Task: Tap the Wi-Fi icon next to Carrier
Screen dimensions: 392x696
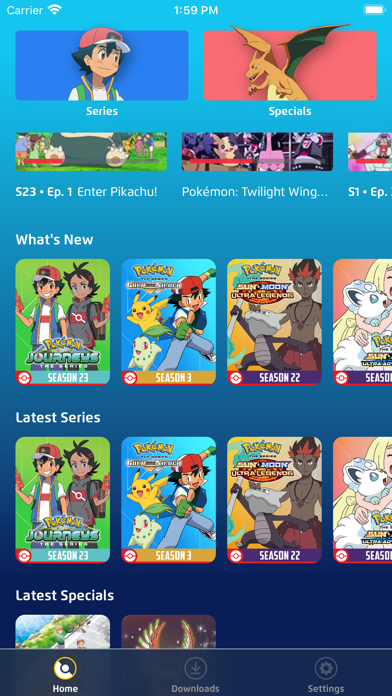Action: (55, 9)
